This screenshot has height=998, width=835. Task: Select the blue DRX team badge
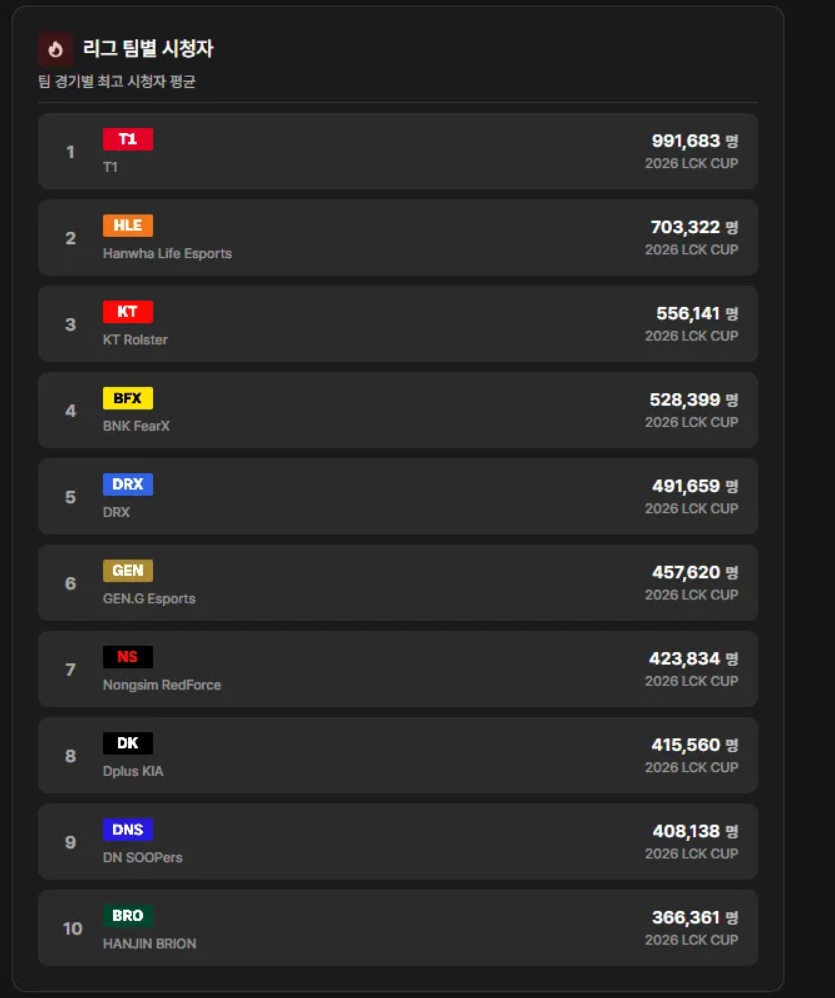click(128, 484)
